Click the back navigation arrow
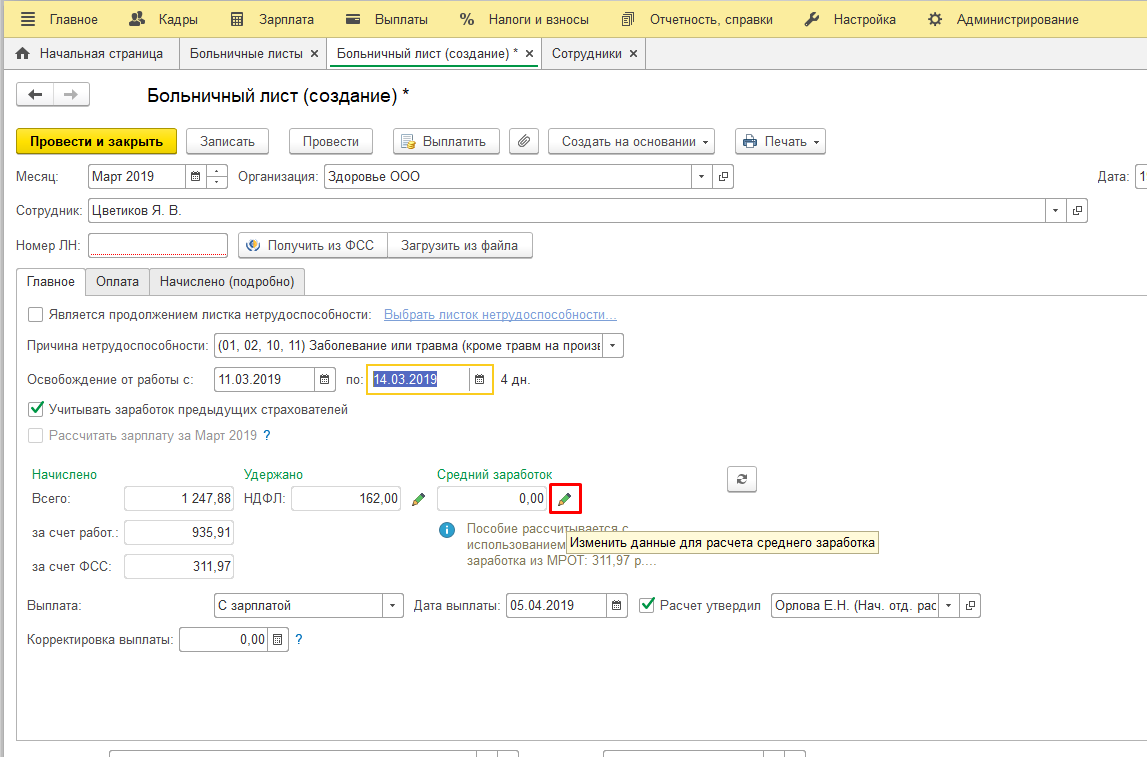This screenshot has width=1147, height=757. click(x=34, y=94)
